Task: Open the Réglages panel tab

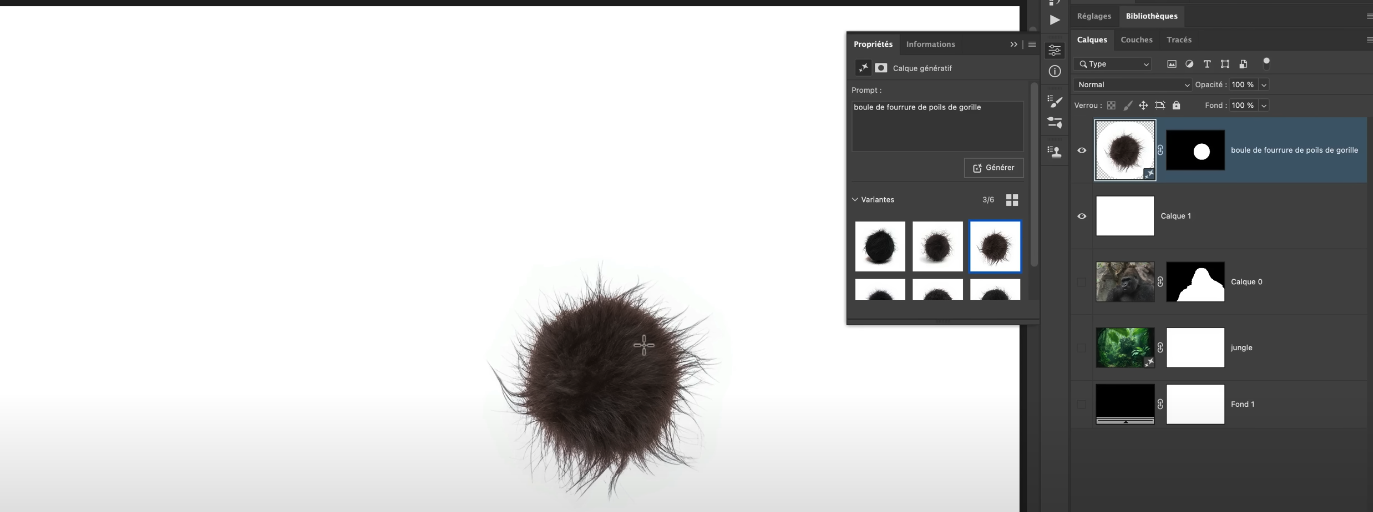Action: point(1093,16)
